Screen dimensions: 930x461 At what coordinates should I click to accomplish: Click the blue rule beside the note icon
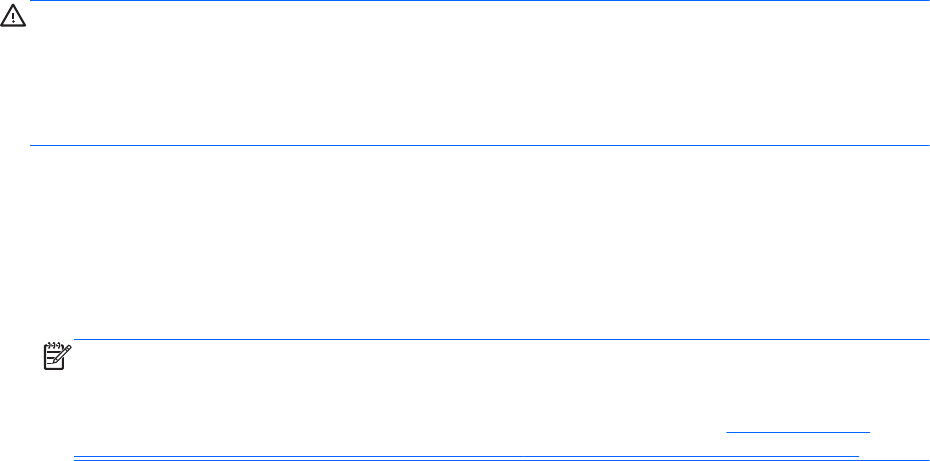pyautogui.click(x=500, y=340)
